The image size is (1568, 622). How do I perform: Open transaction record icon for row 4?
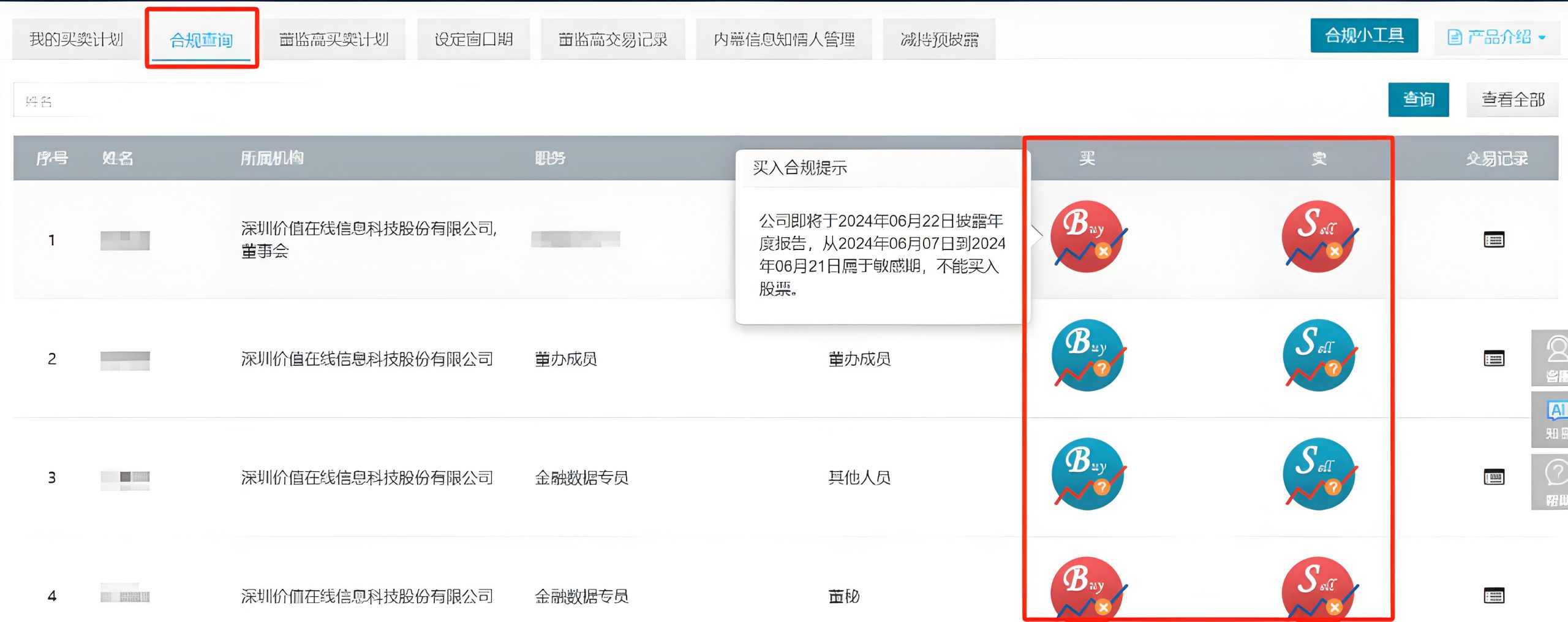[1494, 596]
